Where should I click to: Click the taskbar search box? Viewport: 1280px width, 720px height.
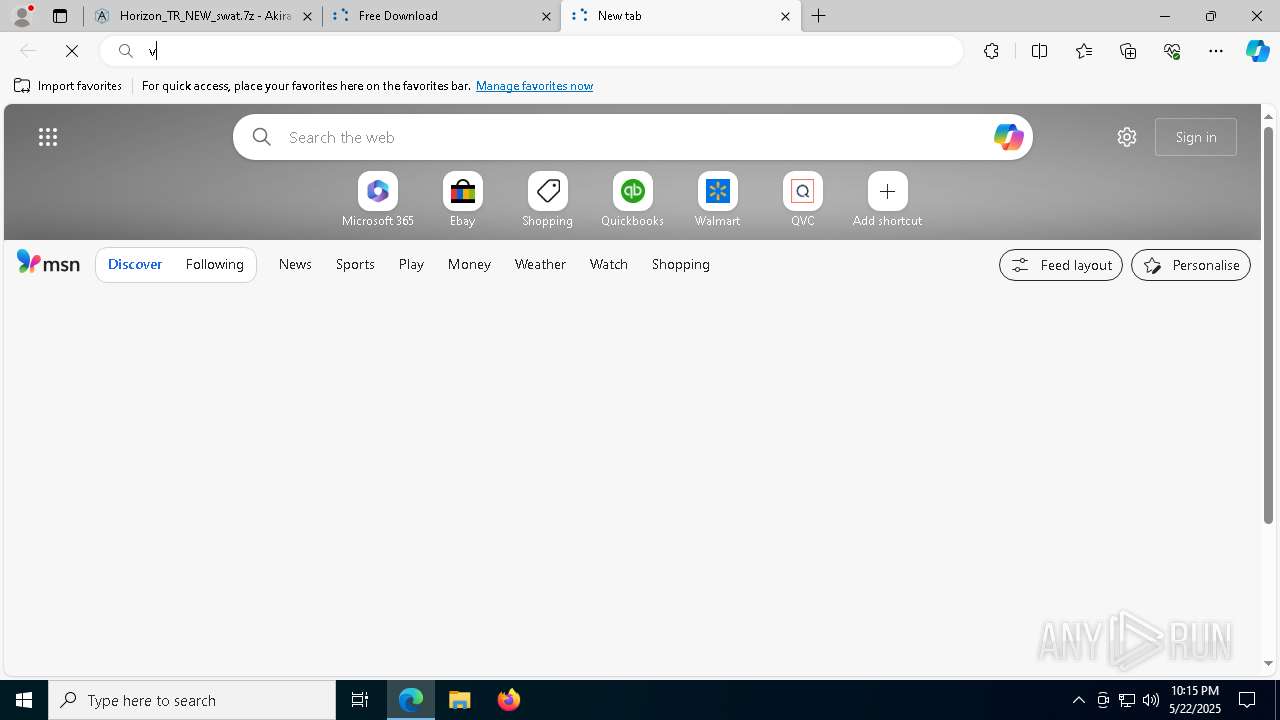(192, 700)
